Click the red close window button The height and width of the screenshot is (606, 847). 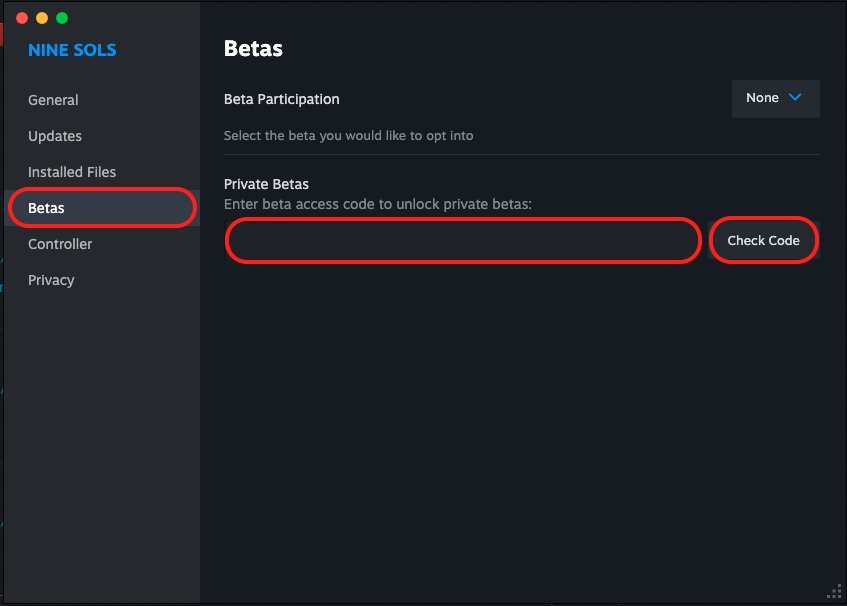pos(22,18)
